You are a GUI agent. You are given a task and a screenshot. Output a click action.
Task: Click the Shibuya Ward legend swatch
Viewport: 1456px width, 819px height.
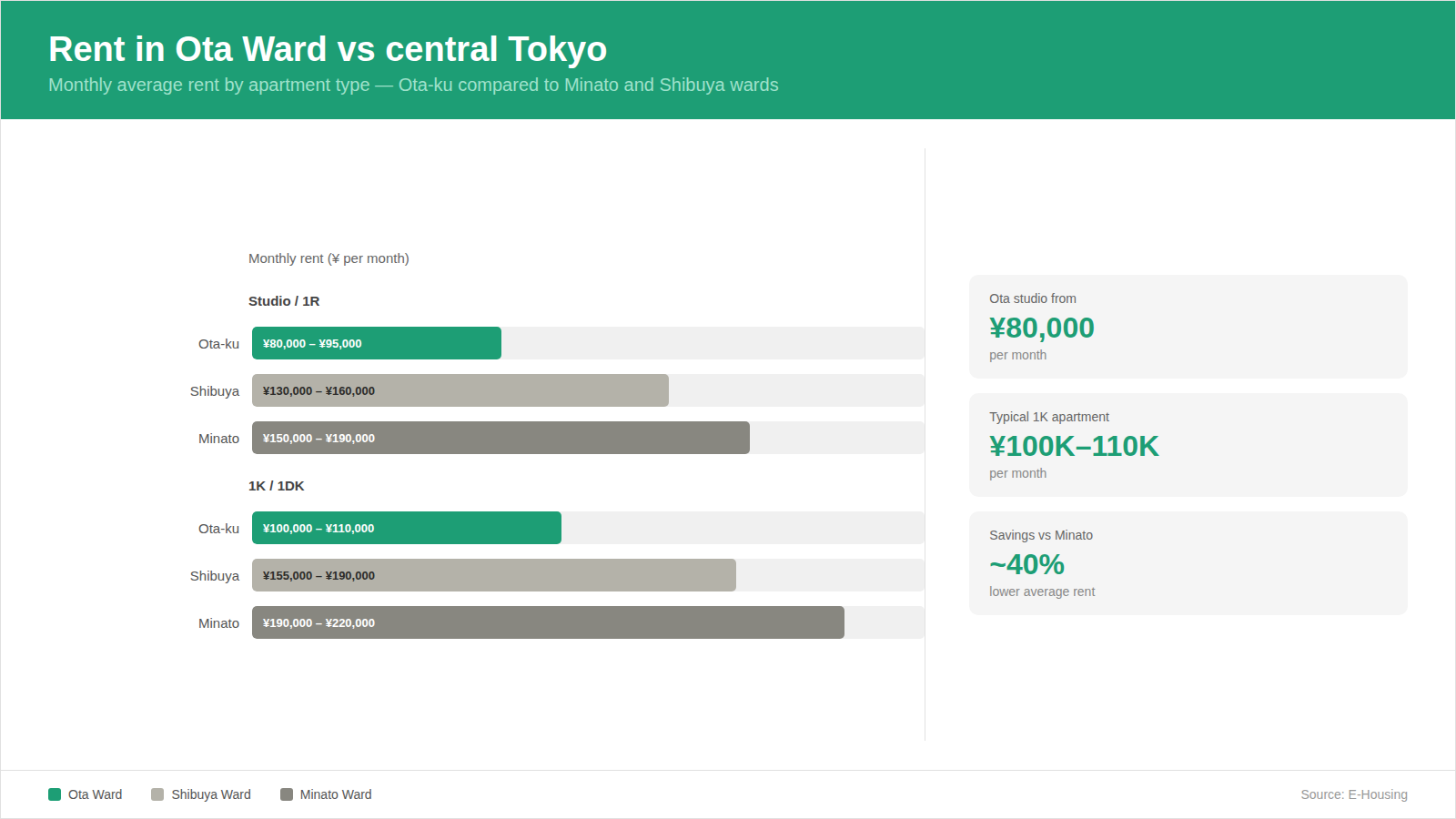(x=157, y=794)
